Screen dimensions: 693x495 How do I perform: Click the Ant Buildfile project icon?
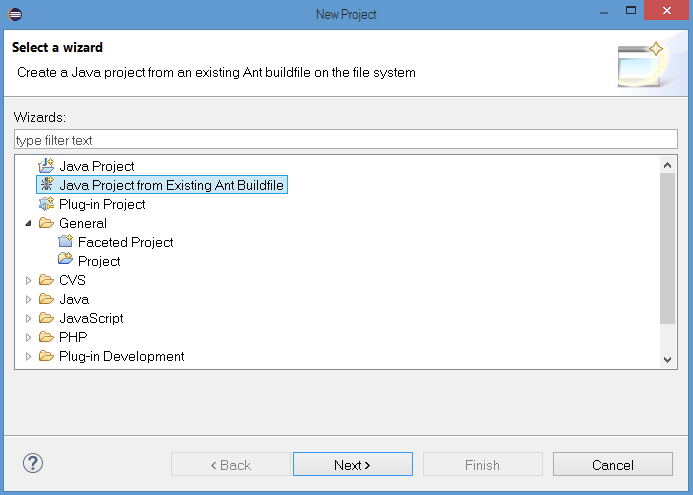(45, 185)
